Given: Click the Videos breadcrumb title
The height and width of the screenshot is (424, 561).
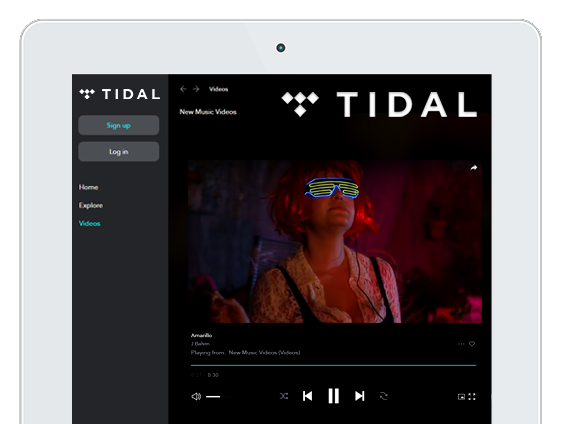Looking at the screenshot, I should point(219,89).
